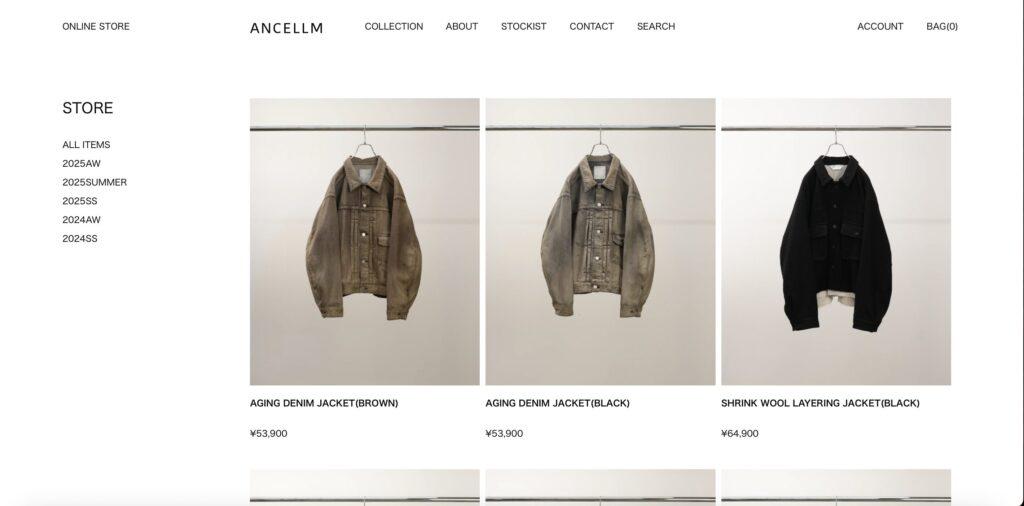This screenshot has width=1024, height=506.
Task: Filter by the 2024SS season
Action: click(80, 239)
